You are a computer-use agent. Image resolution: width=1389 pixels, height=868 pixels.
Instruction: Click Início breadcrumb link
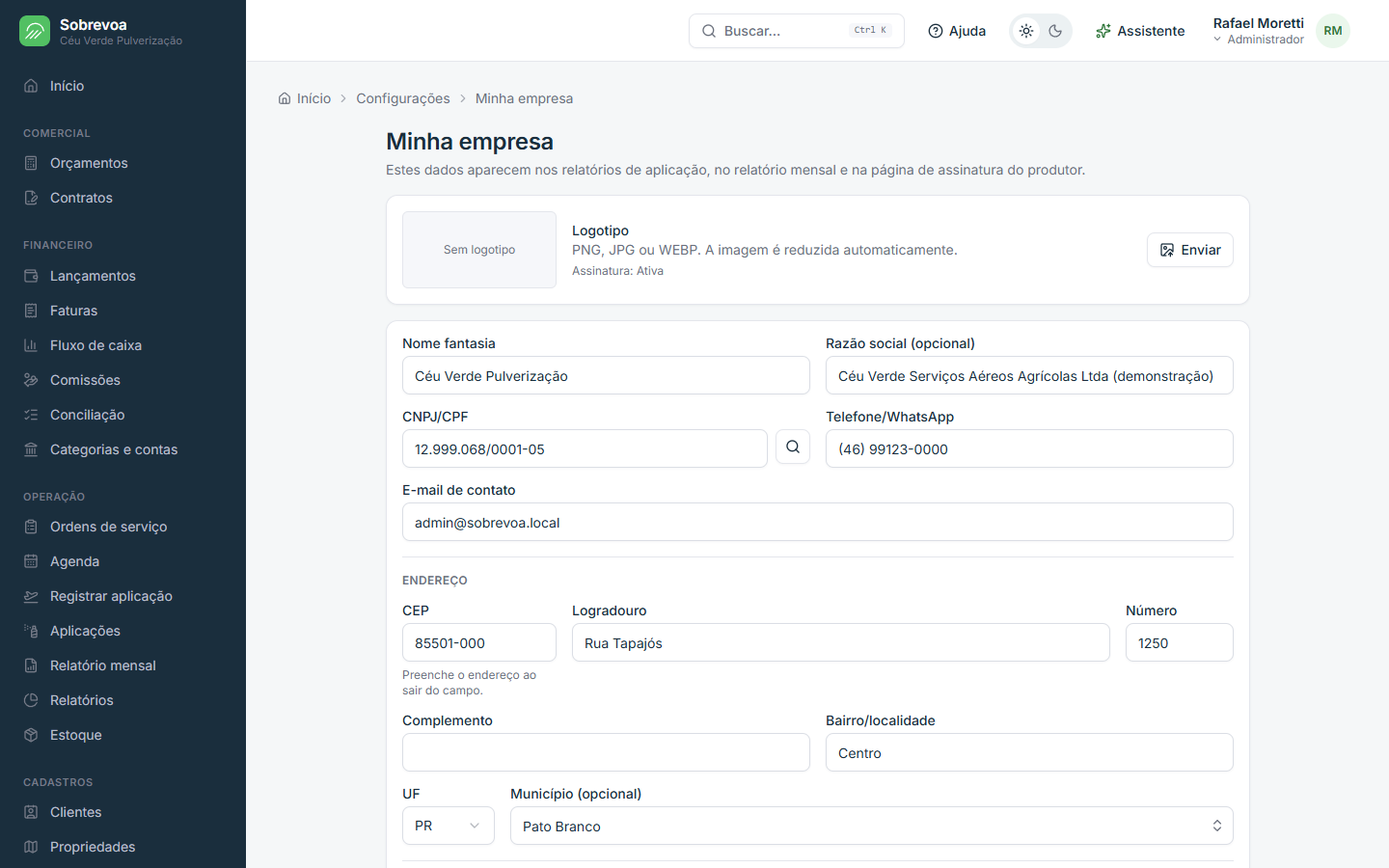click(x=305, y=98)
